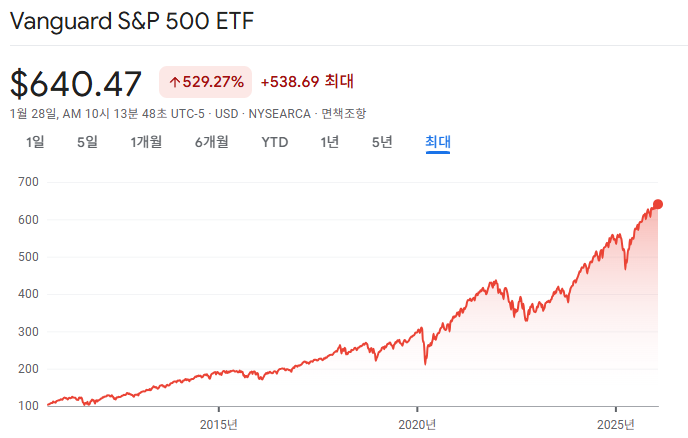Click the 529.27% gain badge

pyautogui.click(x=205, y=82)
